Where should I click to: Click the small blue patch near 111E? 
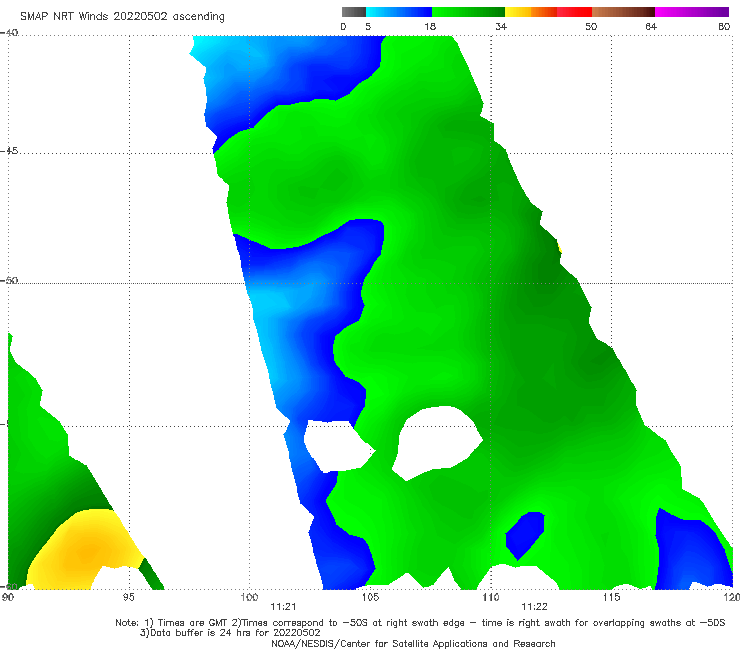click(x=525, y=535)
